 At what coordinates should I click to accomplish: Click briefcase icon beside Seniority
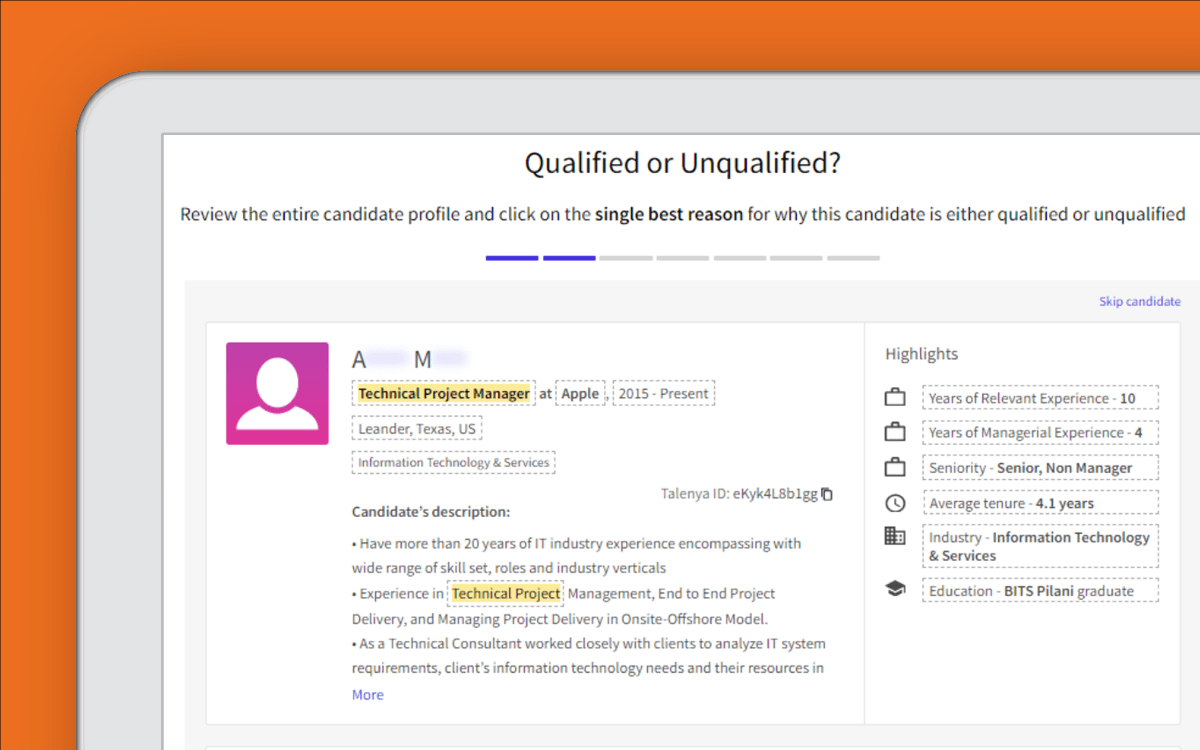(x=895, y=467)
